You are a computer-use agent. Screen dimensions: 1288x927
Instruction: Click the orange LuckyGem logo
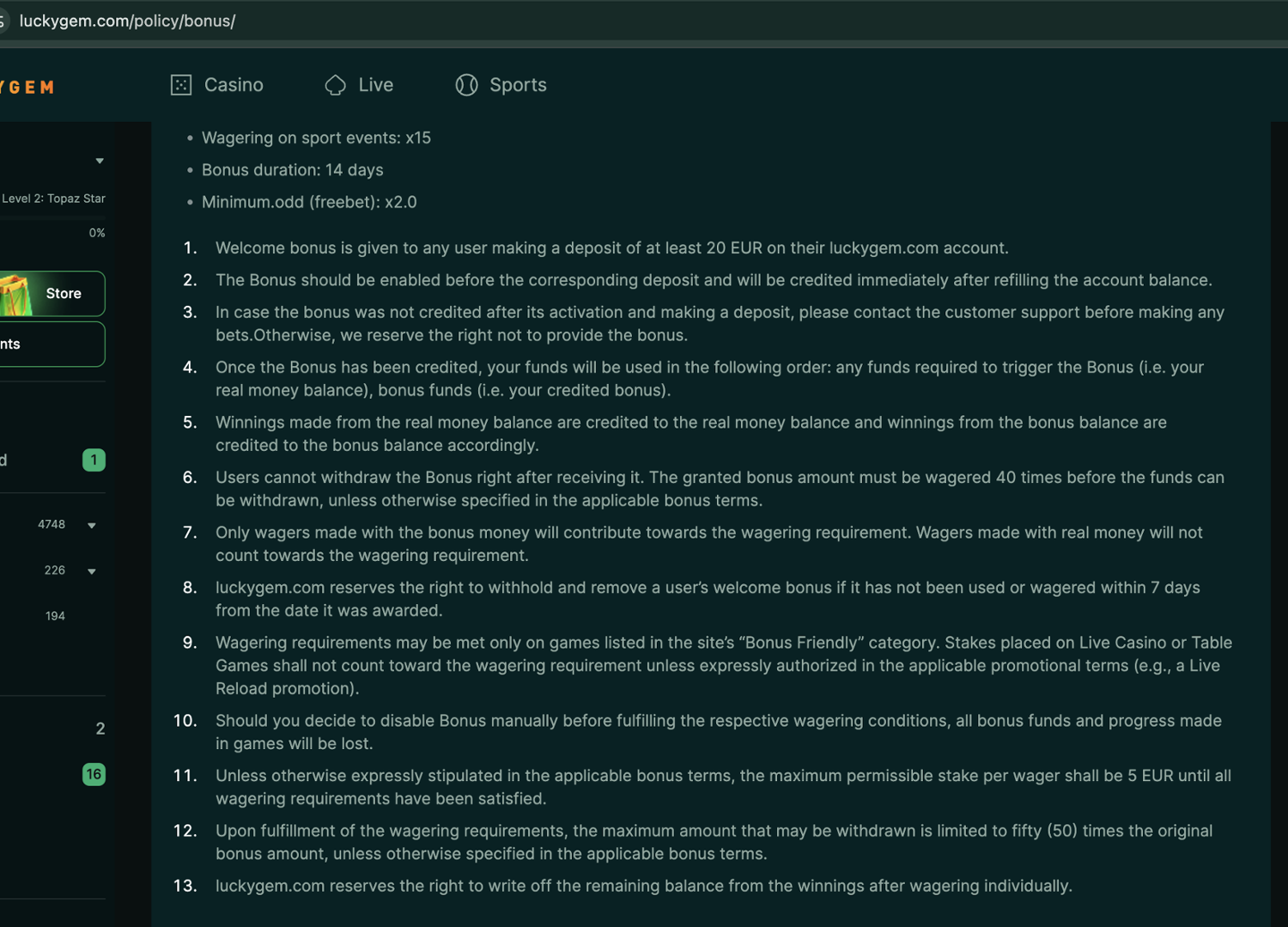click(x=27, y=88)
